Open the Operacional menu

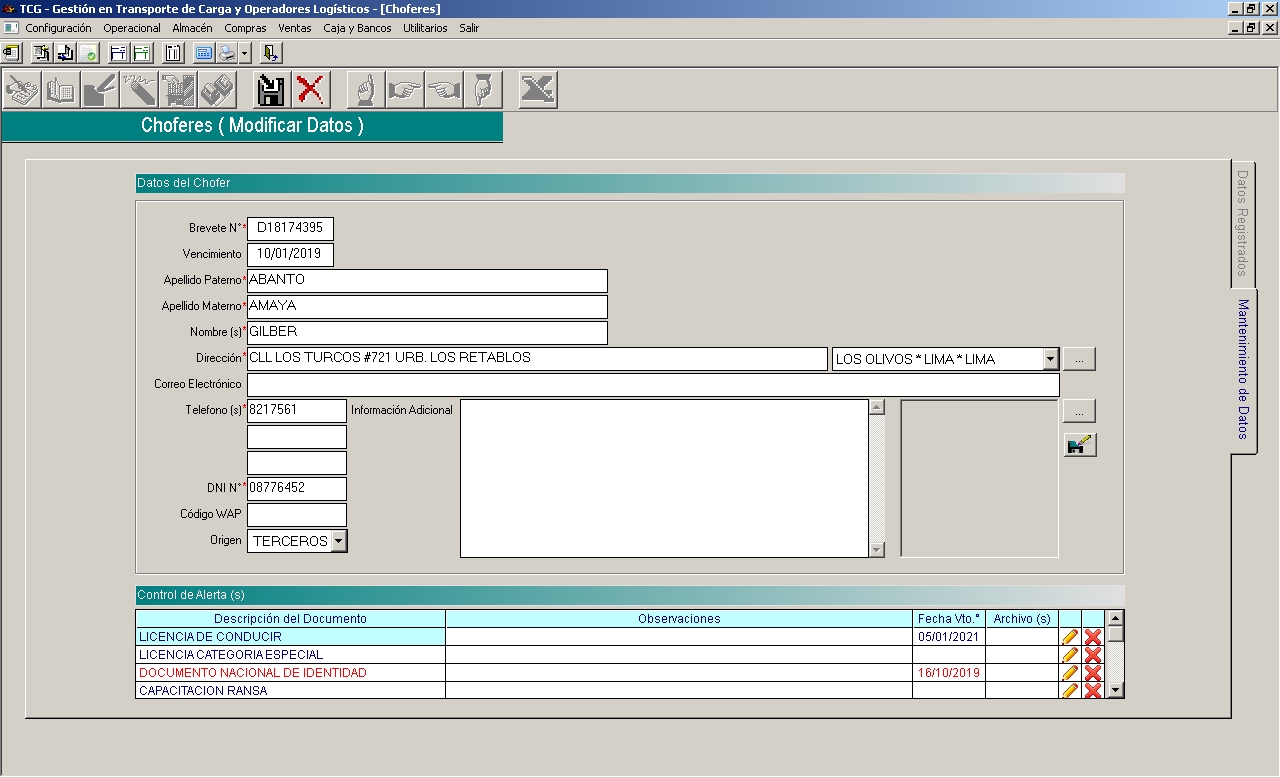pyautogui.click(x=132, y=28)
